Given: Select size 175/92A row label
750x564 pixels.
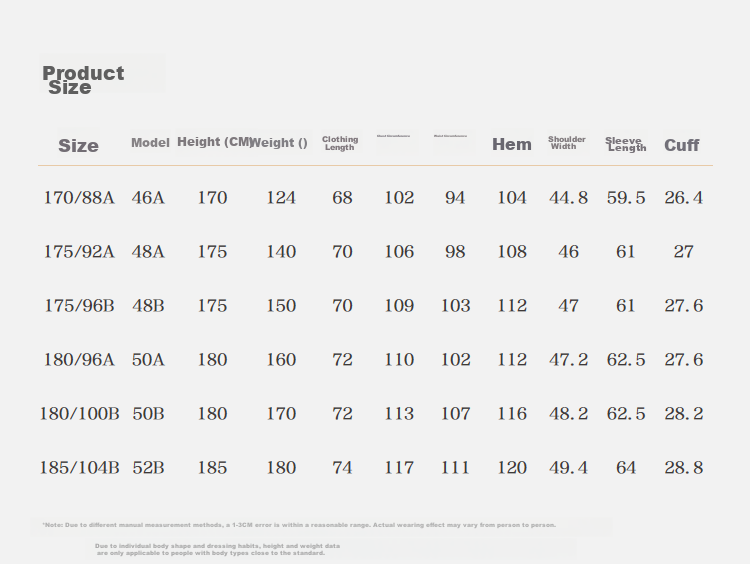Looking at the screenshot, I should pyautogui.click(x=79, y=252).
